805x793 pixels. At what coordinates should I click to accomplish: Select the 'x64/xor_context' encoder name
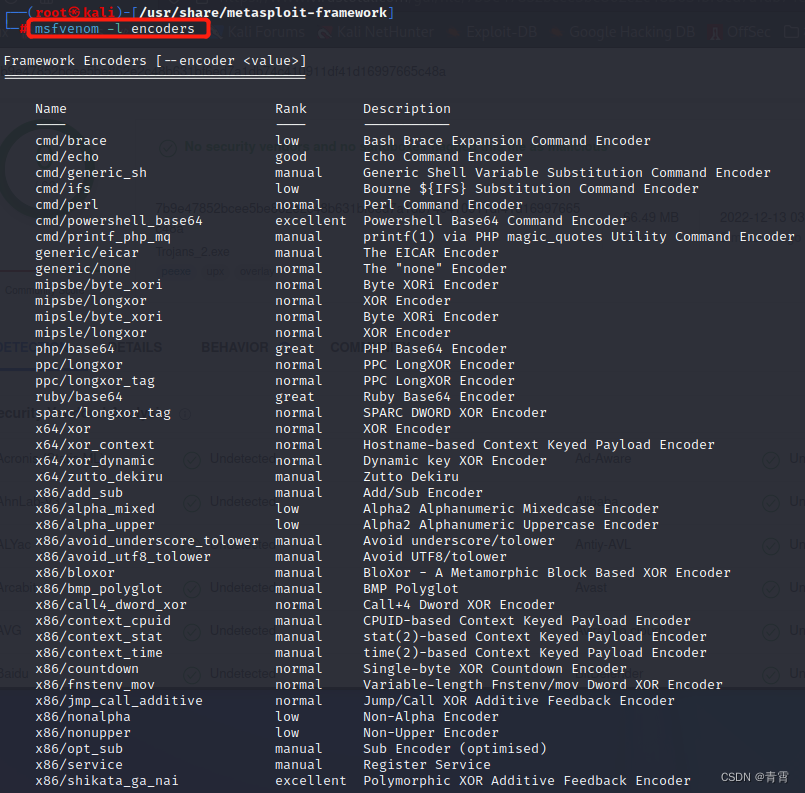tap(94, 444)
